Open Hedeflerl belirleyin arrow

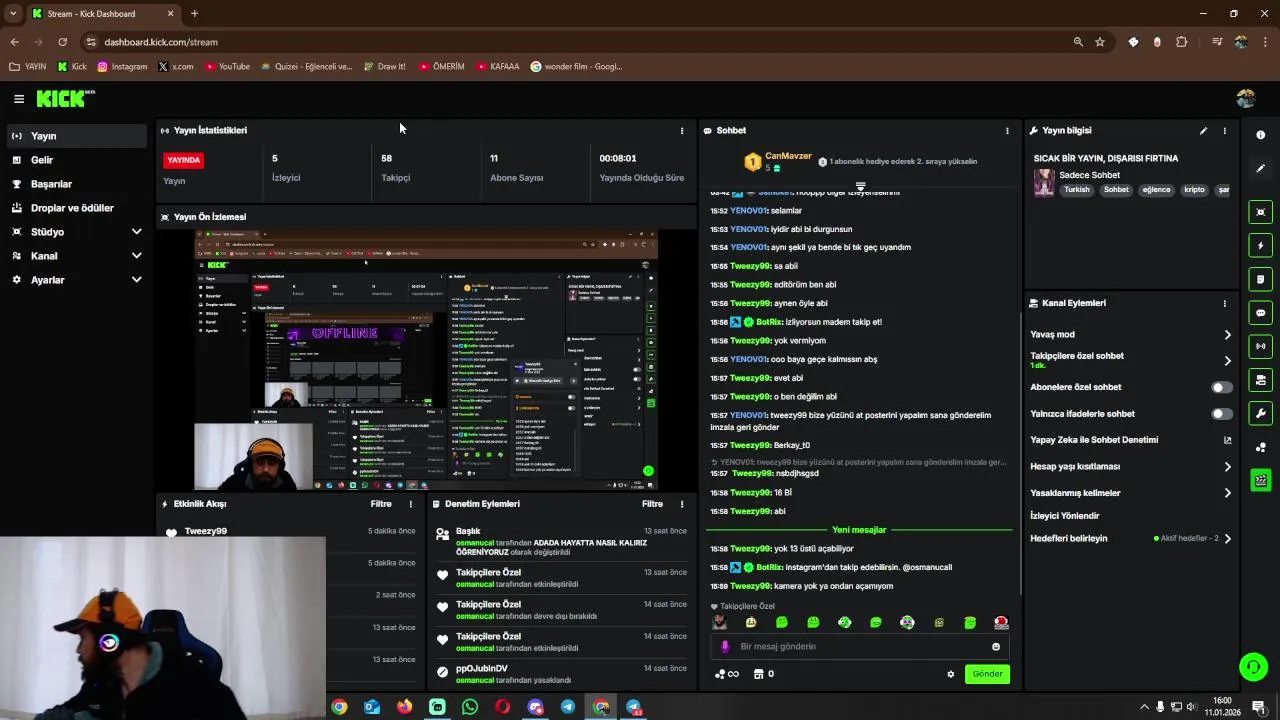point(1227,539)
